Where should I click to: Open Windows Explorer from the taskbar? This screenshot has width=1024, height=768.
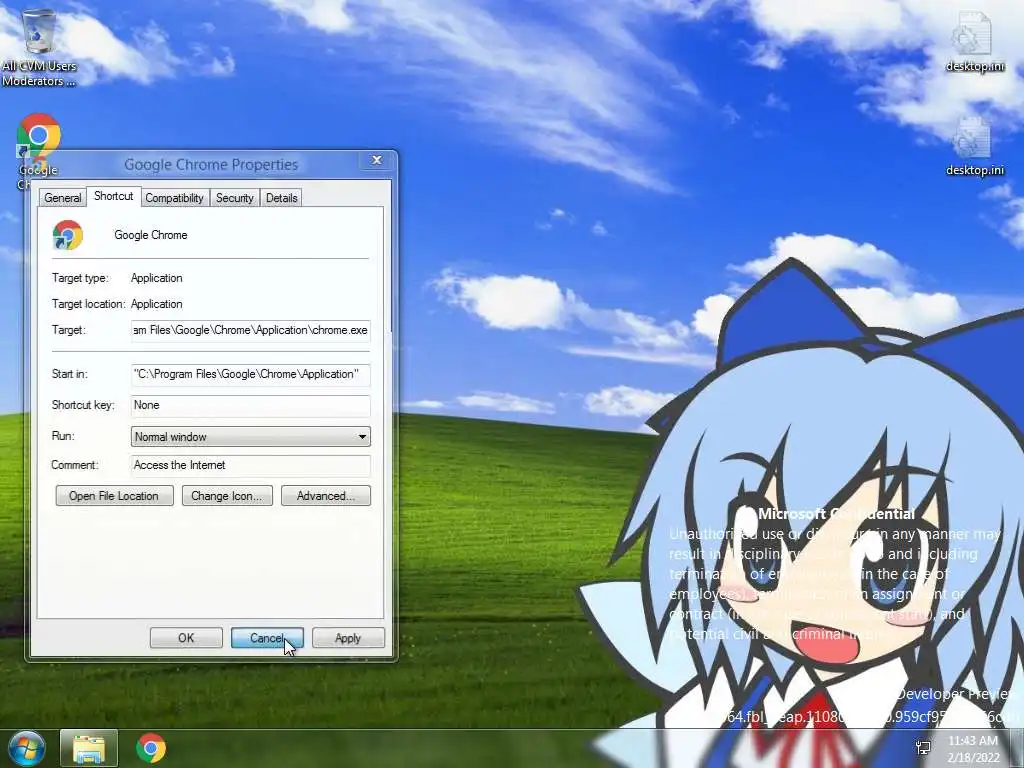point(89,748)
